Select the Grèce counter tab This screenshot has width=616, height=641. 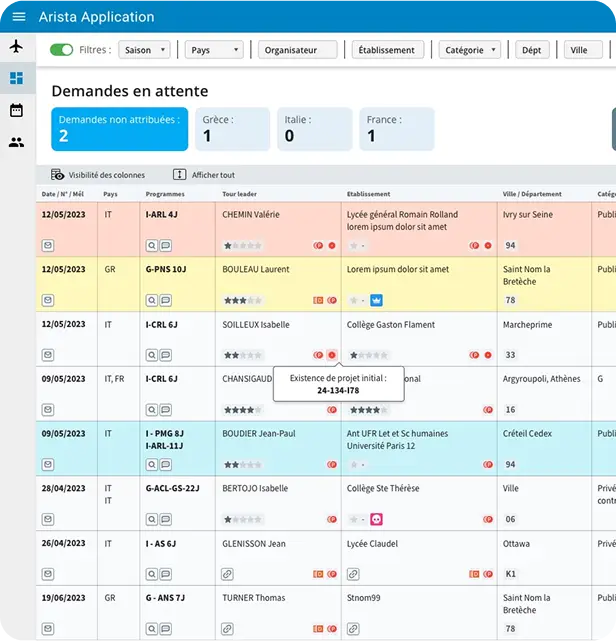point(232,129)
